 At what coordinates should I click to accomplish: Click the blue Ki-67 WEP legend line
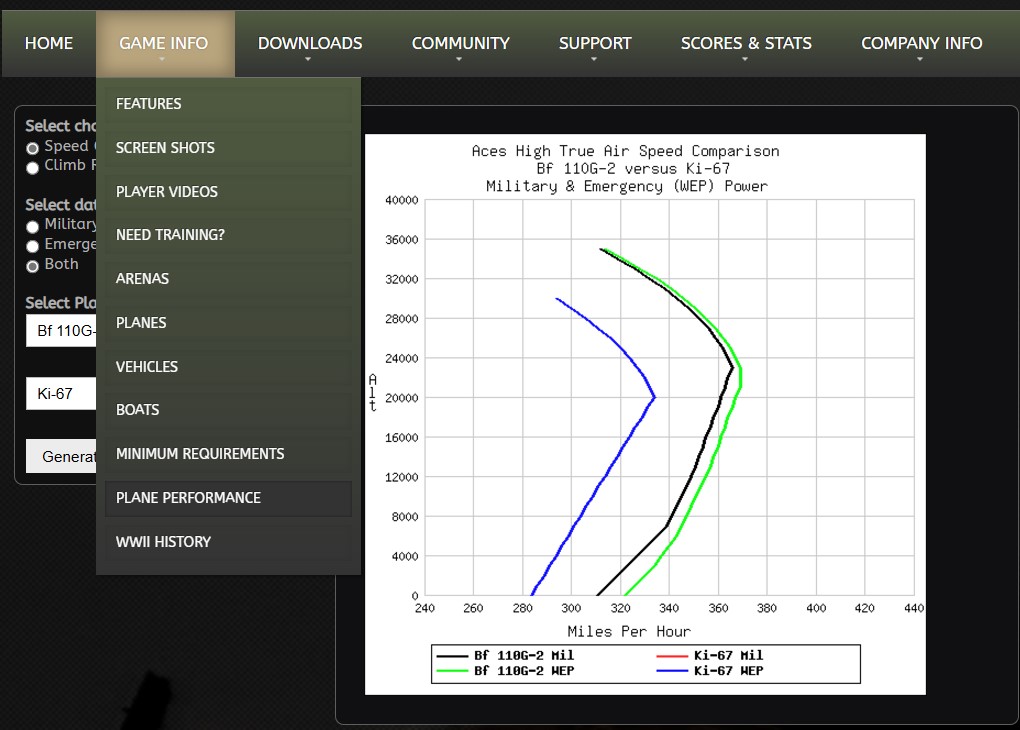[x=672, y=671]
